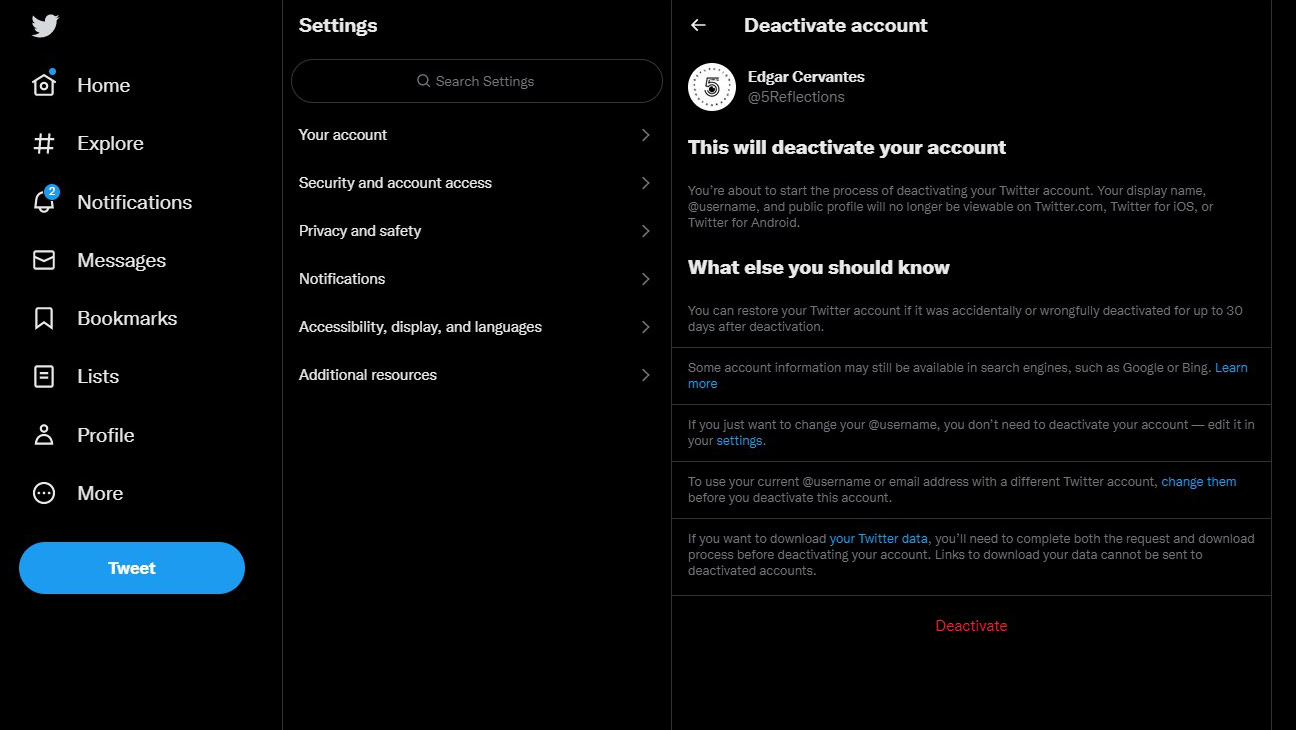Screen dimensions: 1296x730
Task: Click the Lists icon in sidebar
Action: [44, 377]
